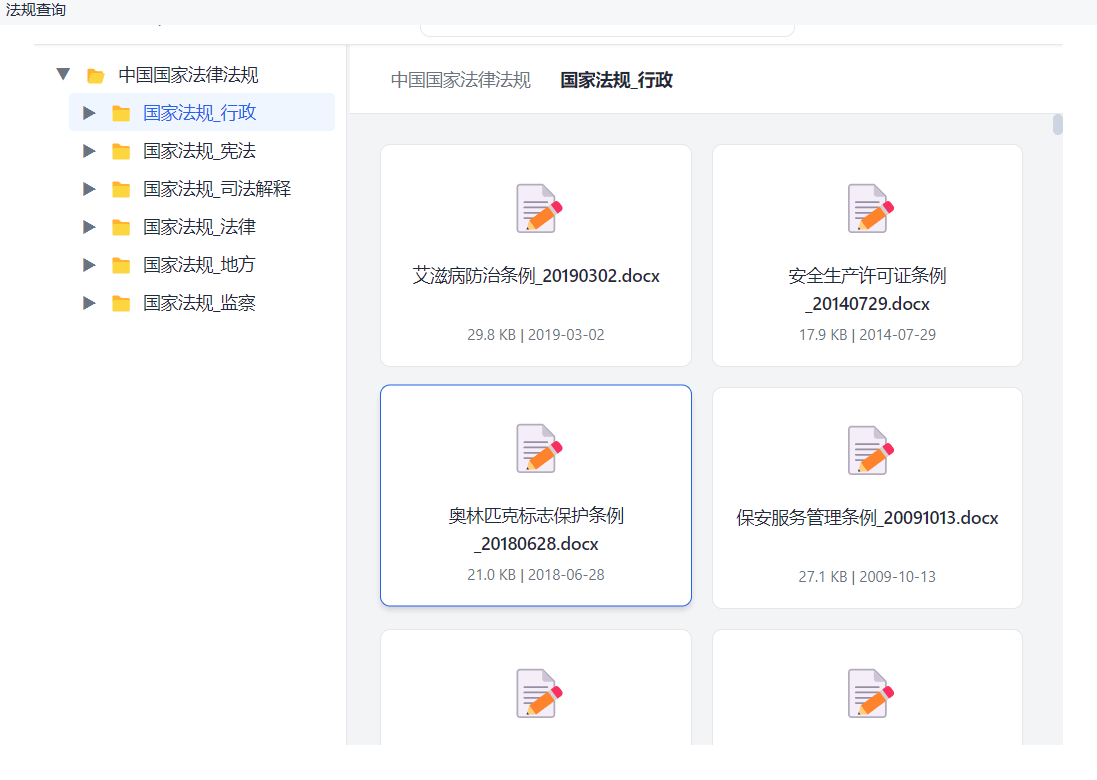Open the file name 保安服务管理条例_20091013.docx
Viewport: 1097px width, 780px height.
coord(867,518)
